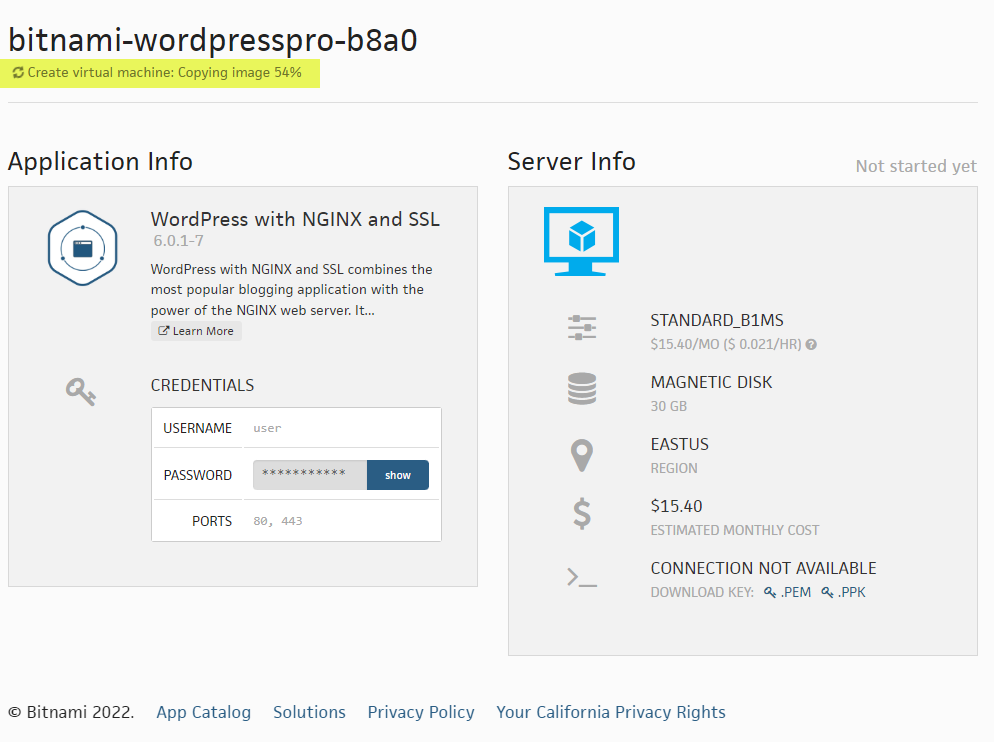Click the EASTUS region map pin icon
Screen dimensions: 994x742
[x=582, y=453]
